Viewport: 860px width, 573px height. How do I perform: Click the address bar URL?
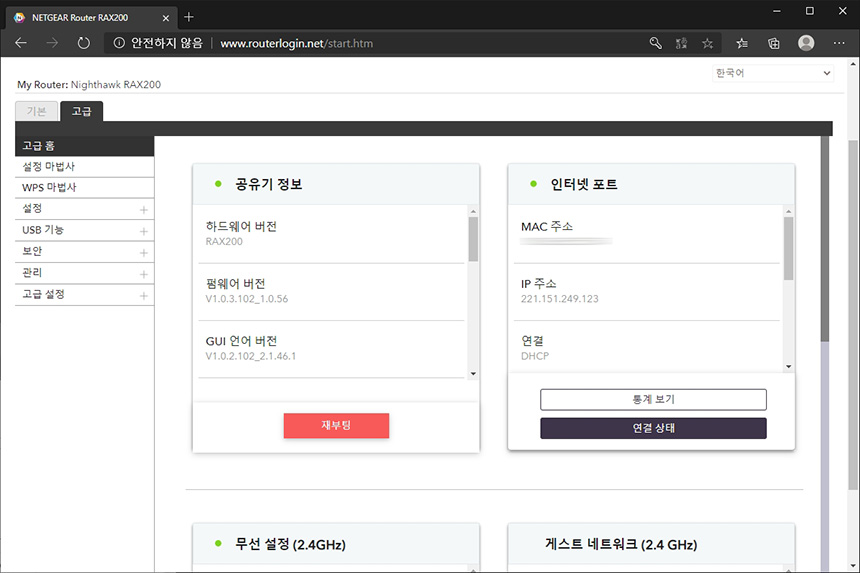(296, 43)
